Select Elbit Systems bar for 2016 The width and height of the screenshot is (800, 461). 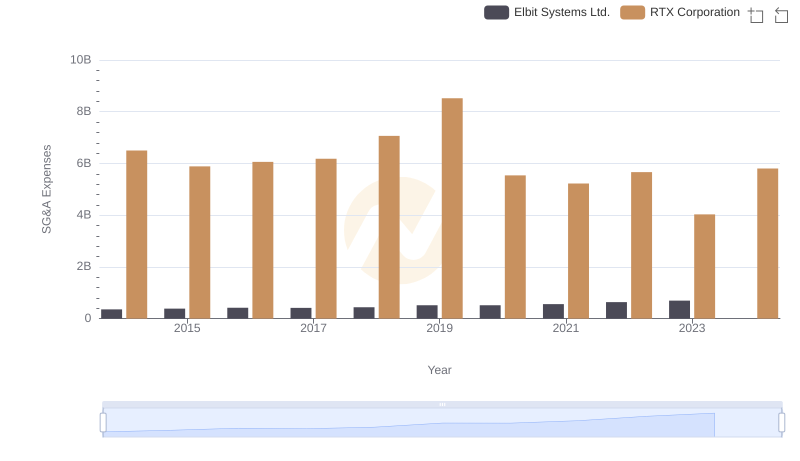238,313
